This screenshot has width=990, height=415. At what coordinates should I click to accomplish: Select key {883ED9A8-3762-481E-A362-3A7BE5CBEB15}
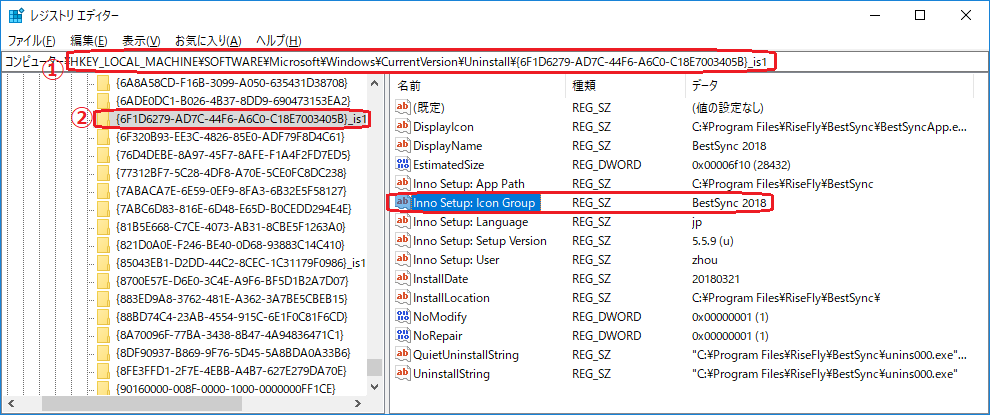tap(231, 298)
